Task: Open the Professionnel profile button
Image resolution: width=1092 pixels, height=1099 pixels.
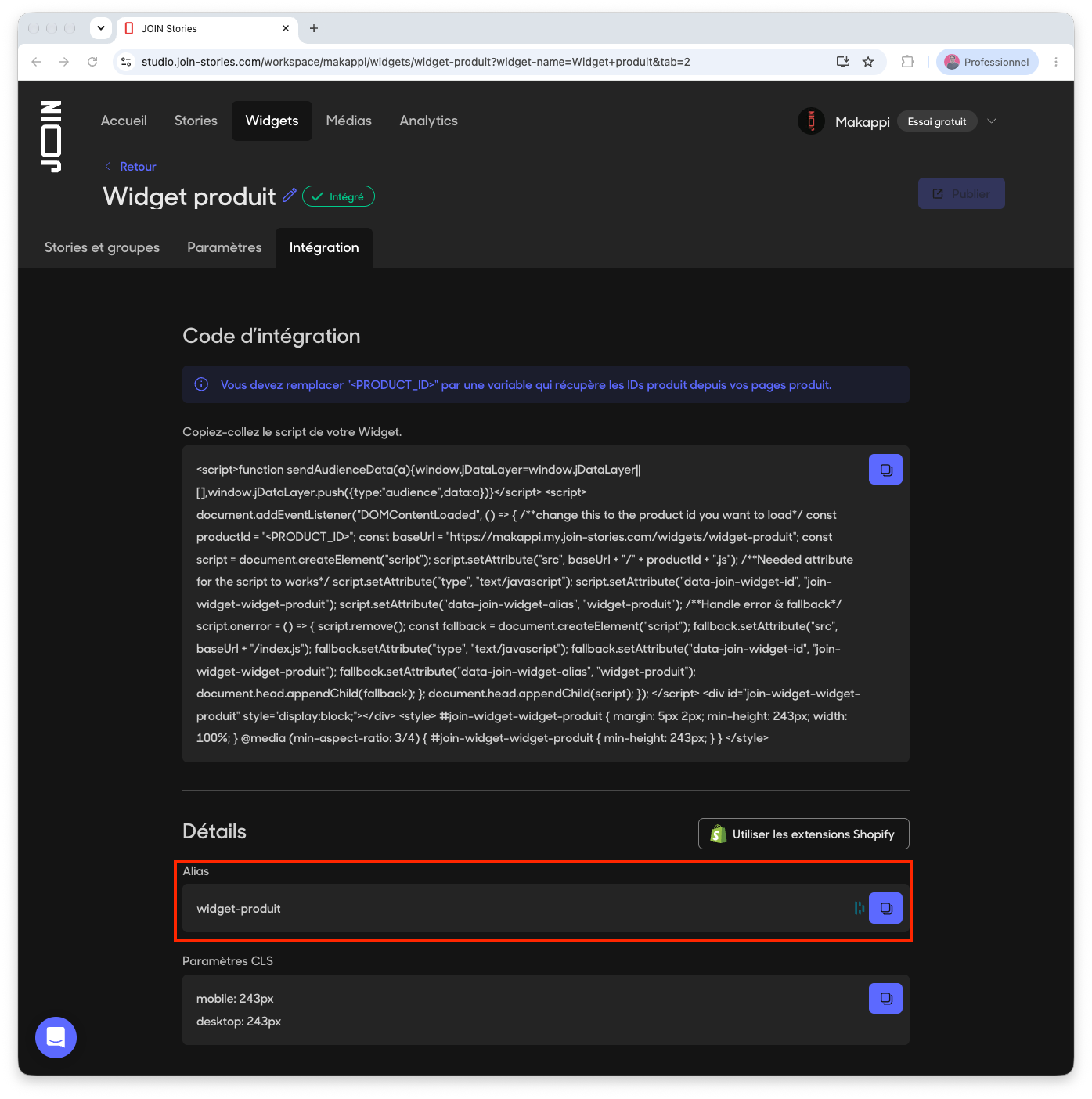Action: pyautogui.click(x=987, y=62)
